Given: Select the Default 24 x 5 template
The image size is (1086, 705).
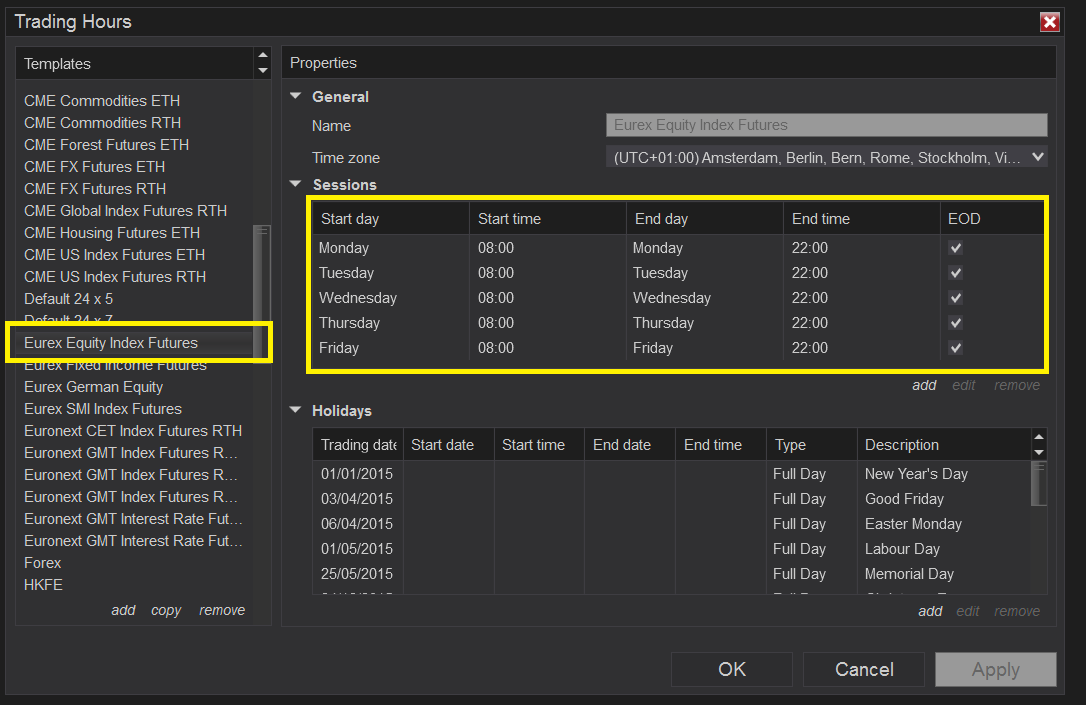Looking at the screenshot, I should click(135, 299).
